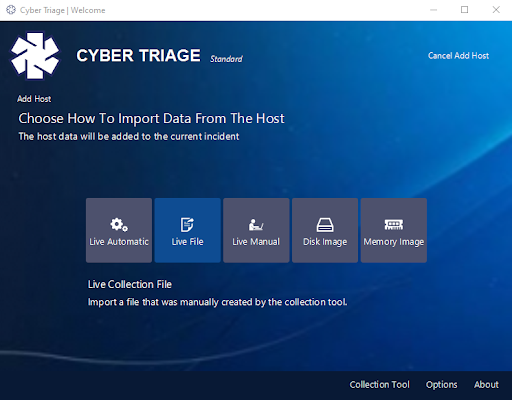Click the large Cyber Triage star logo
This screenshot has height=400, width=512.
click(35, 56)
